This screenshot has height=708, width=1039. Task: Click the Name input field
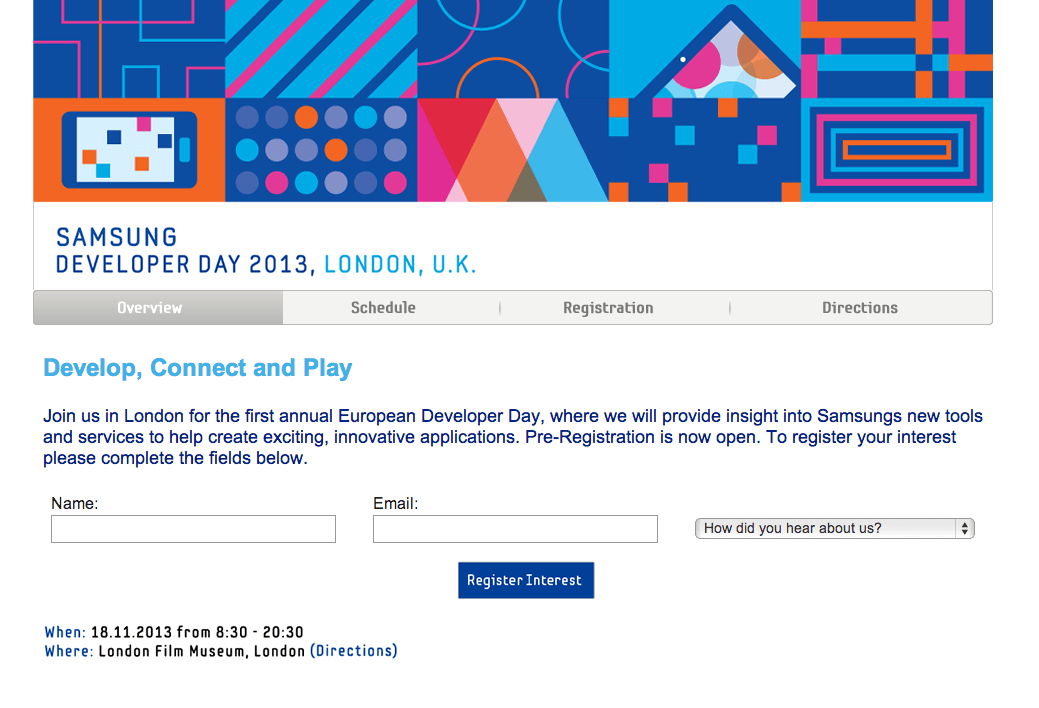(193, 529)
